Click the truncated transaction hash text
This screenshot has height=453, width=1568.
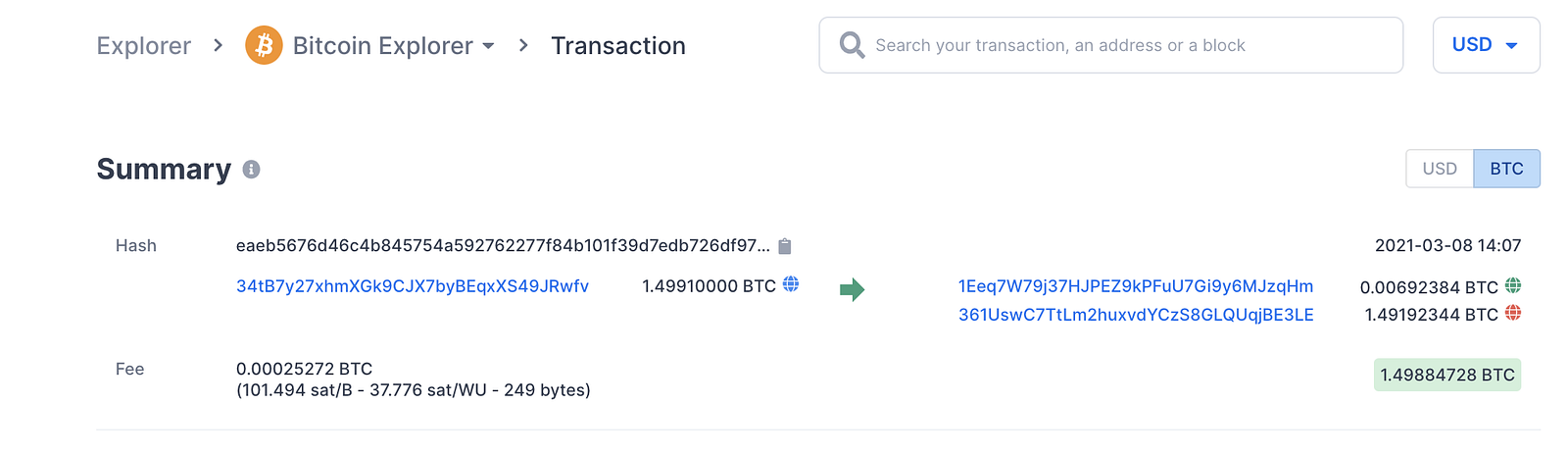coord(503,246)
